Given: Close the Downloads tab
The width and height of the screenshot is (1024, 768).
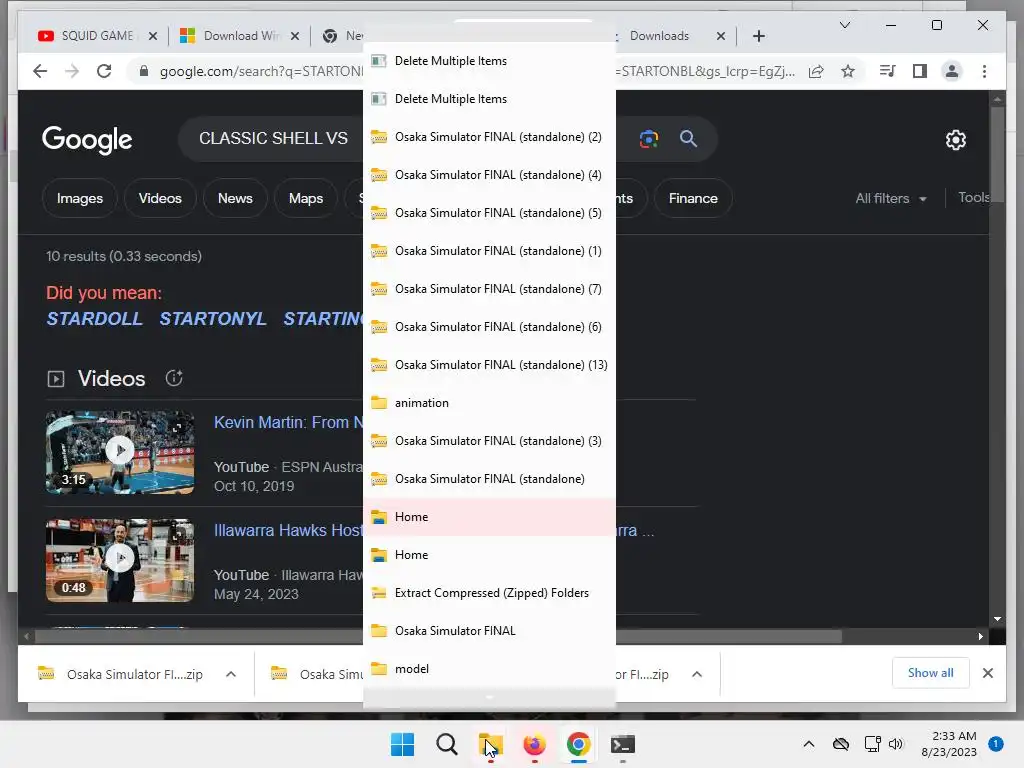Looking at the screenshot, I should (x=721, y=36).
